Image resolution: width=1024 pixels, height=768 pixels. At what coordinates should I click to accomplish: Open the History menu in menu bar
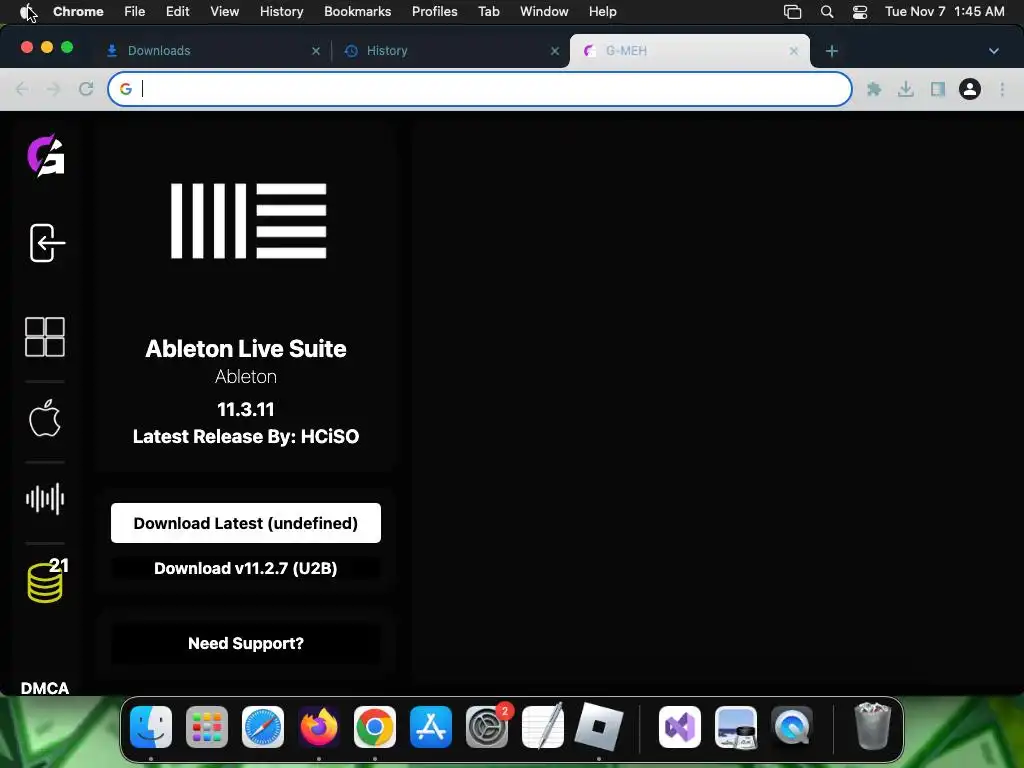tap(281, 12)
